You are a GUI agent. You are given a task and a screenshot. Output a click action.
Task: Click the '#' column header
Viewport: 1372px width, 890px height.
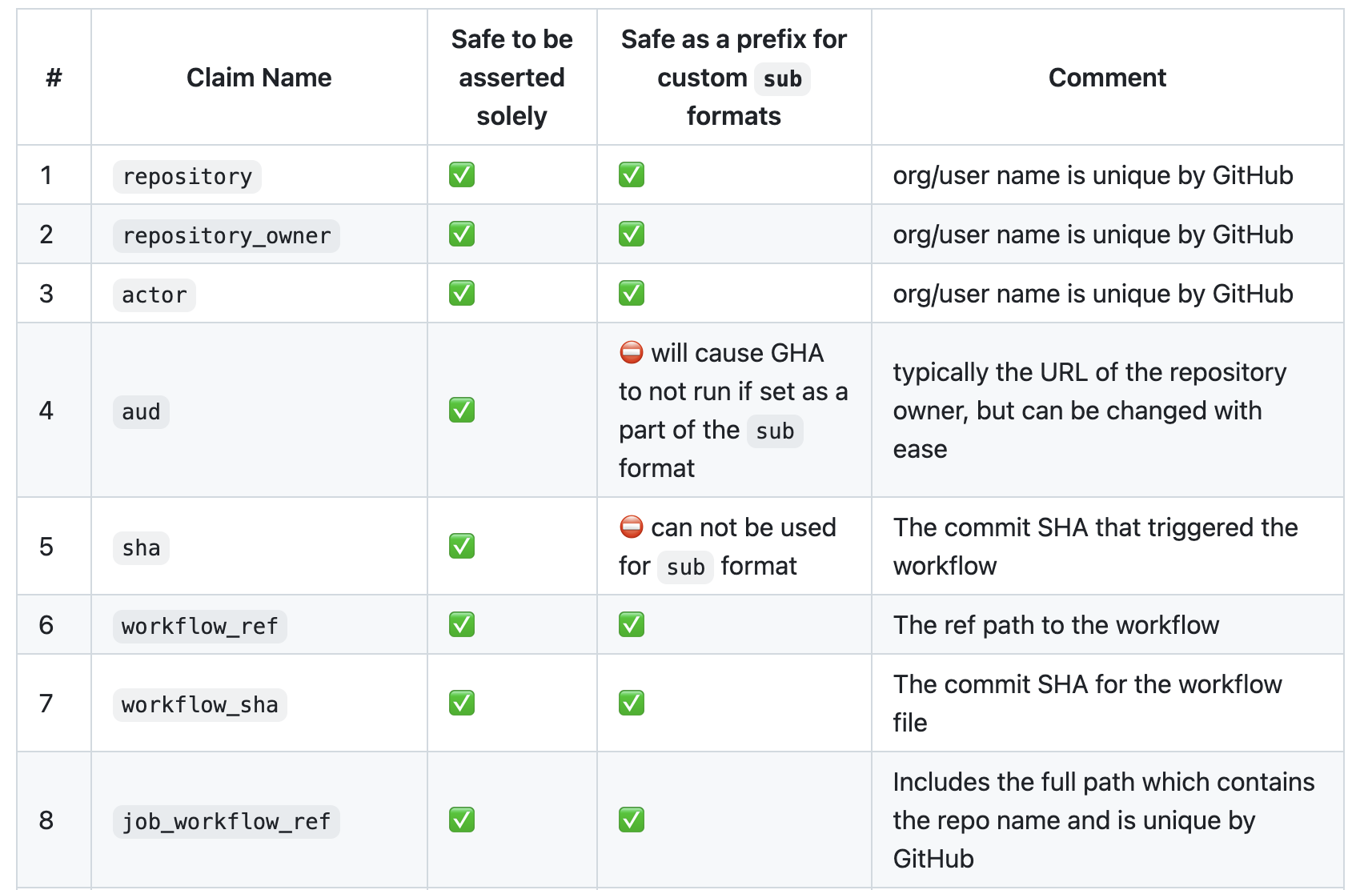click(54, 78)
